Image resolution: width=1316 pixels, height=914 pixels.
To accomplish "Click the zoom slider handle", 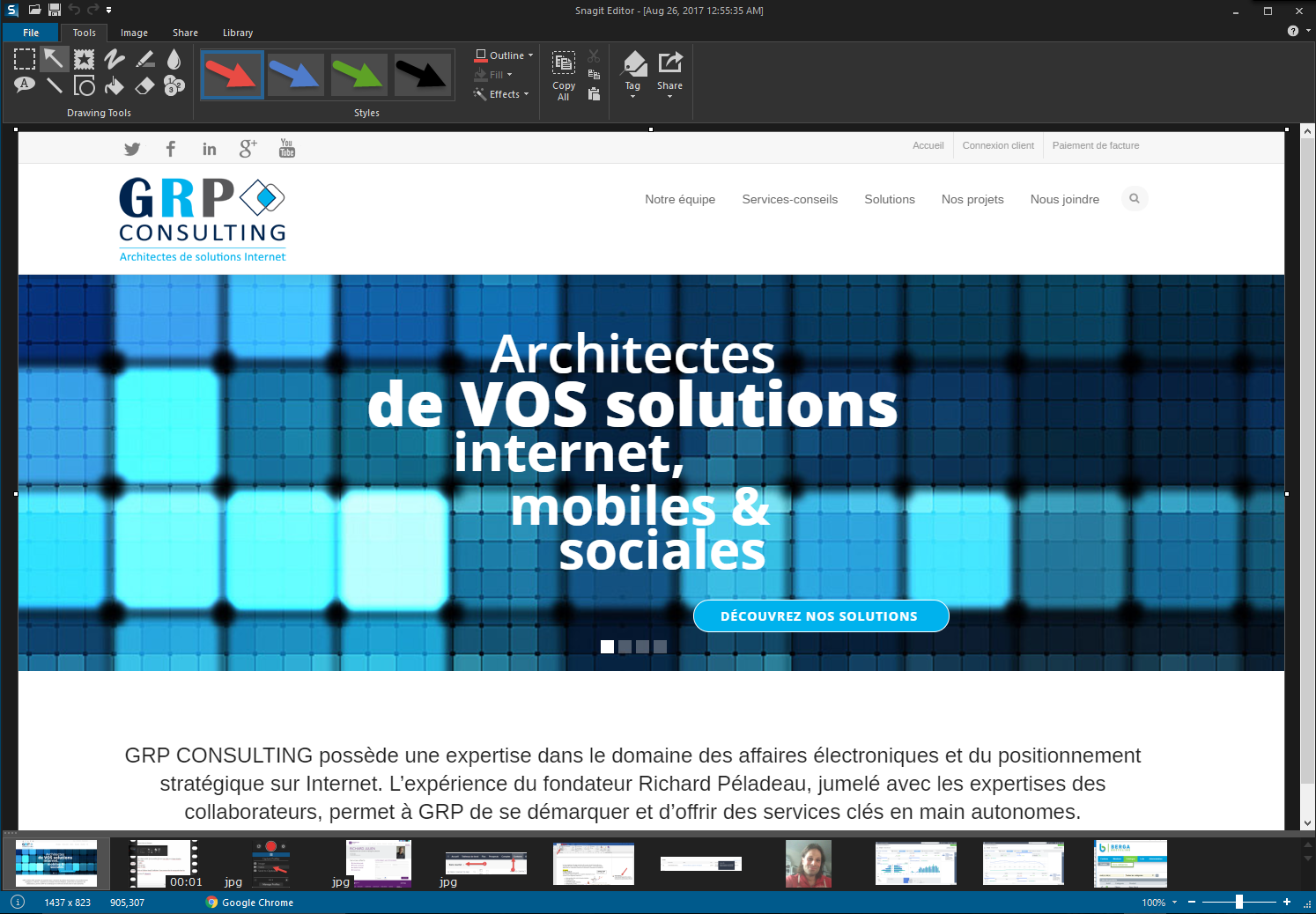I will coord(1239,902).
